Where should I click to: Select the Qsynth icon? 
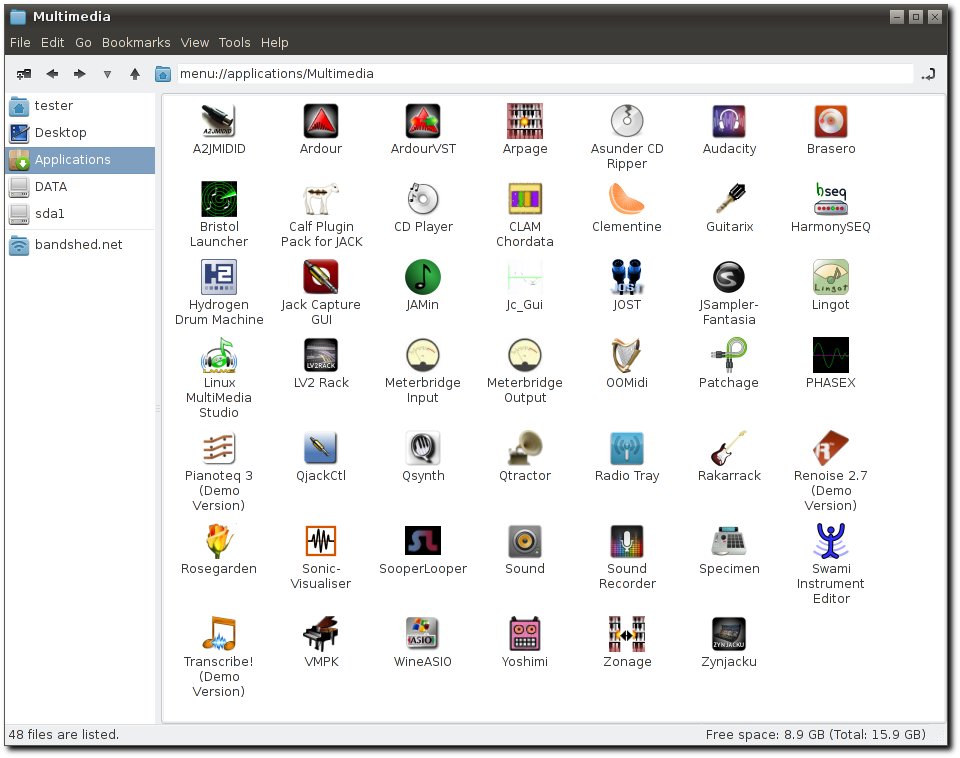pyautogui.click(x=423, y=448)
